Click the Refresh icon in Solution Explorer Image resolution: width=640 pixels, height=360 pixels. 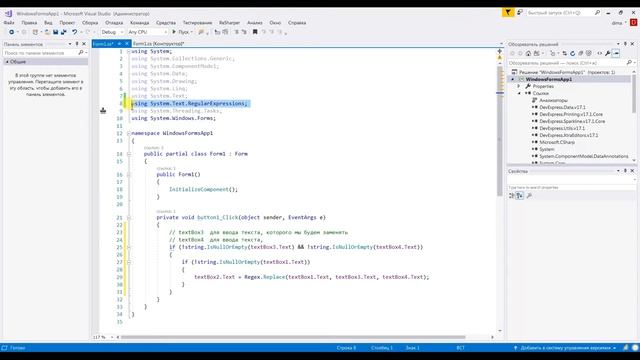(x=572, y=53)
